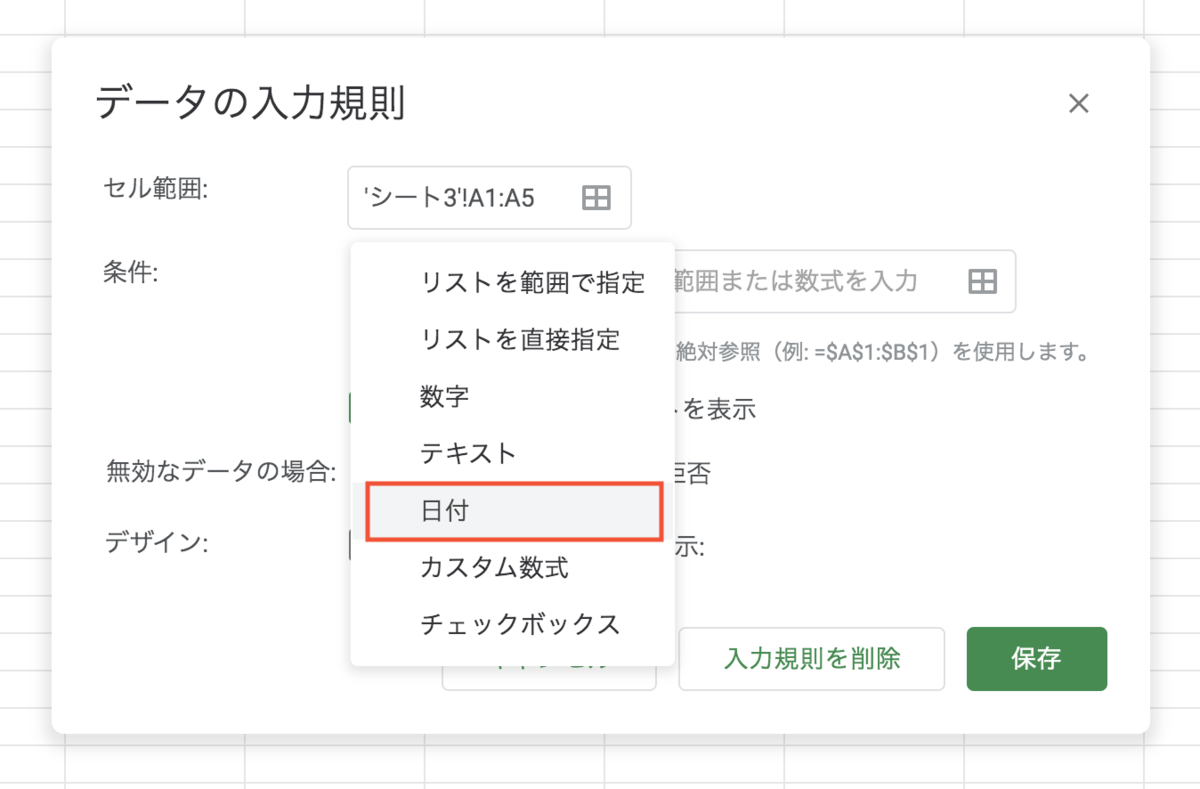
Task: Click the 保存 button
Action: [x=1036, y=659]
